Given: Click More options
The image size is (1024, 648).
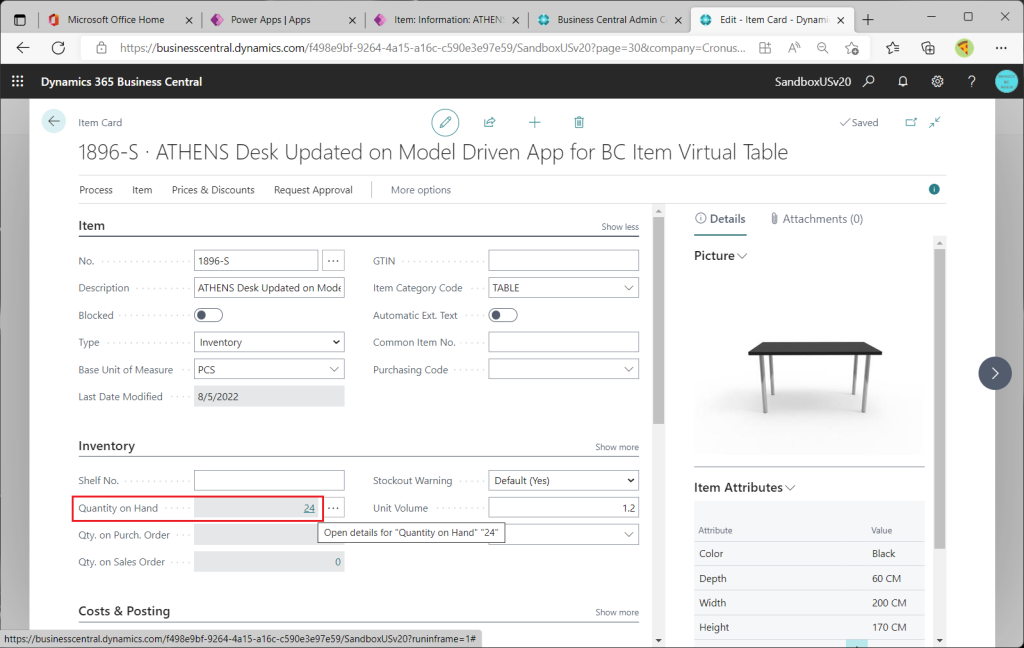Looking at the screenshot, I should pyautogui.click(x=421, y=189).
